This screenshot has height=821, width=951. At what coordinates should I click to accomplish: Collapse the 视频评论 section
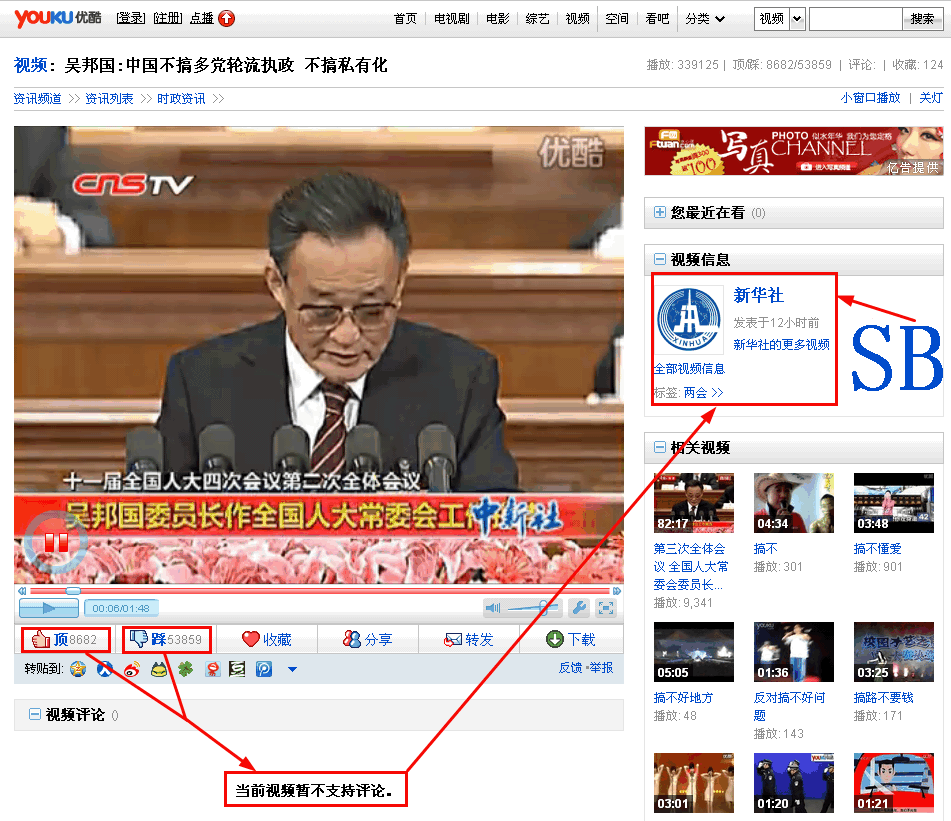[35, 714]
